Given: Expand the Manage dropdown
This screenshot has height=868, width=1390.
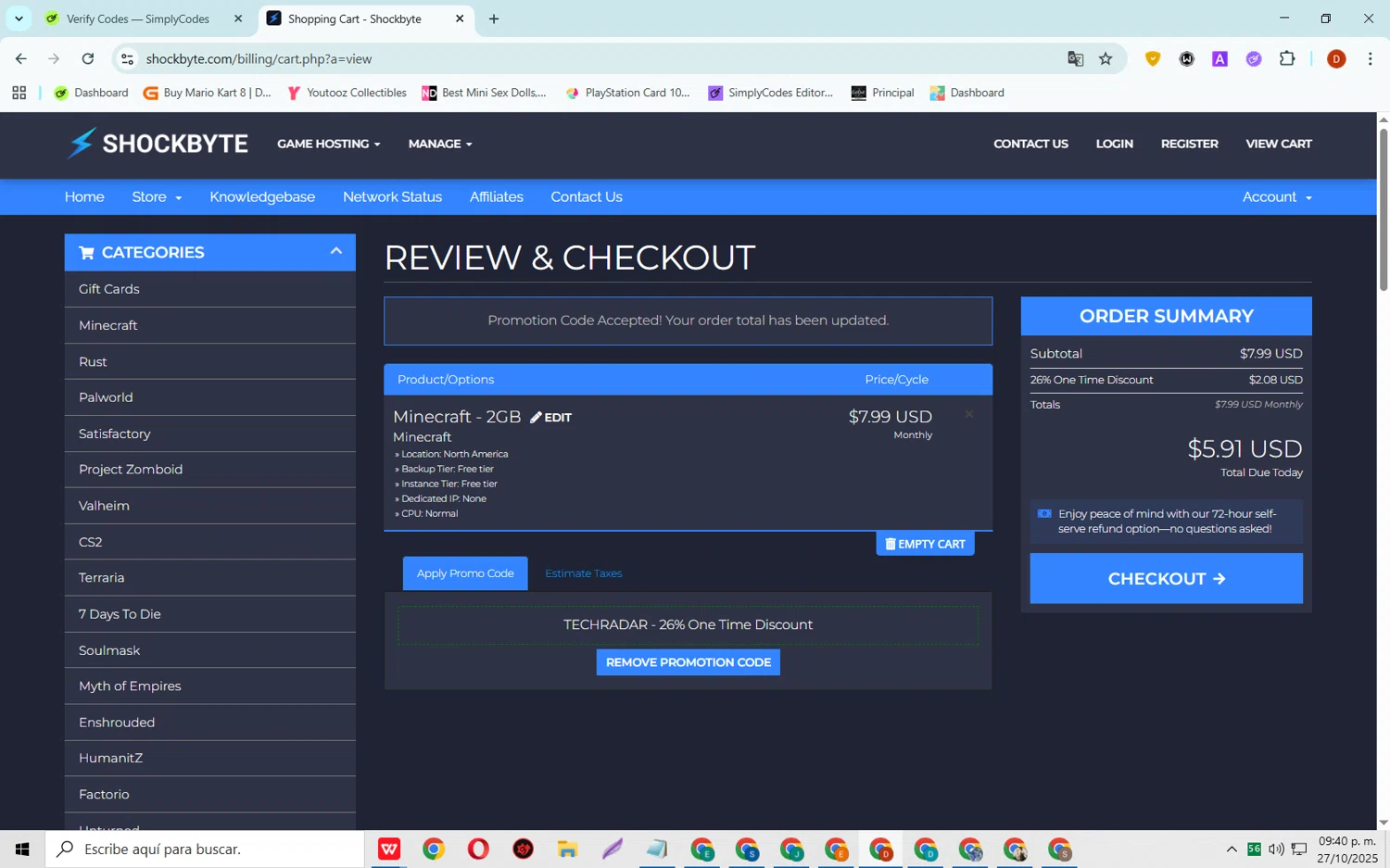Looking at the screenshot, I should pos(440,144).
